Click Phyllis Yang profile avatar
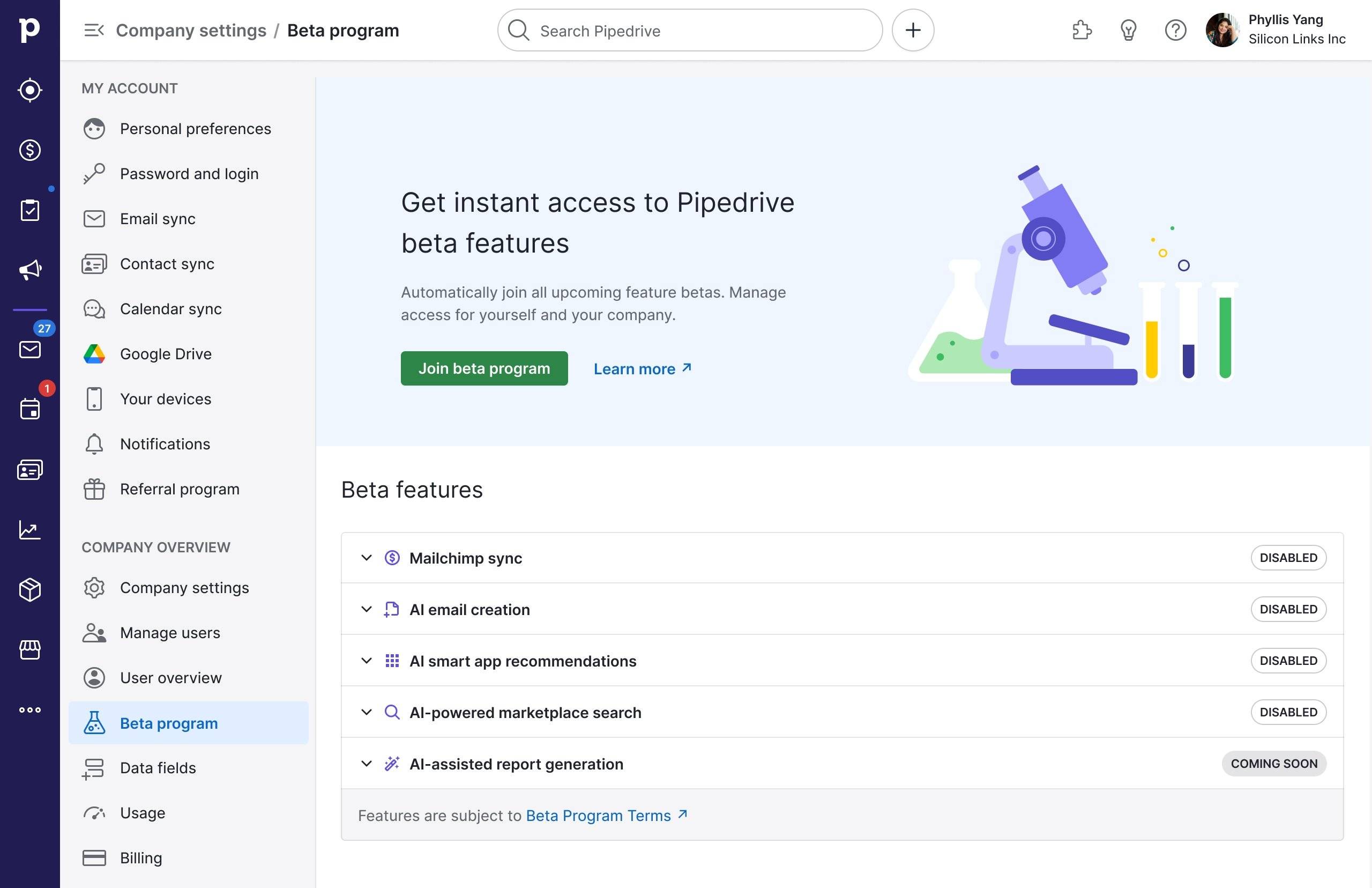Screen dimensions: 1372x888 coord(1222,30)
